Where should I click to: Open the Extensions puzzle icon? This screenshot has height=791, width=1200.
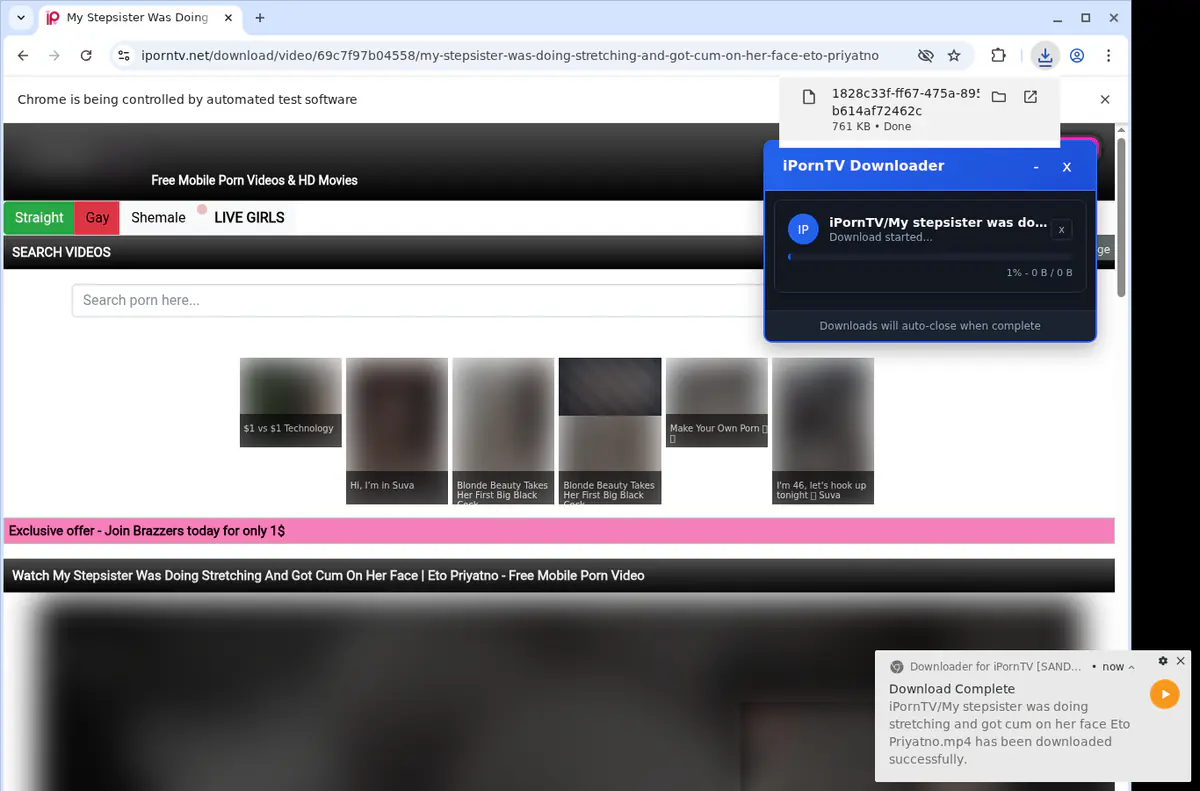click(998, 56)
